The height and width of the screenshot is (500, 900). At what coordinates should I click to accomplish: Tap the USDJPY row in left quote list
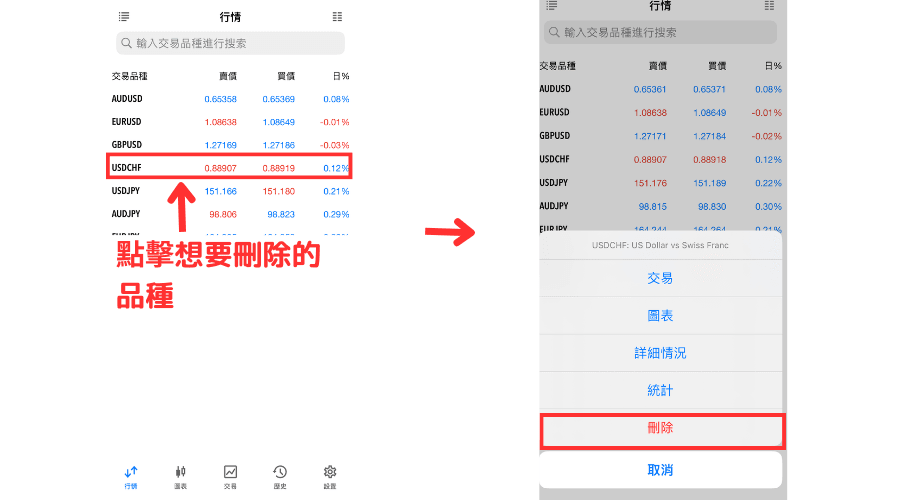pyautogui.click(x=230, y=191)
